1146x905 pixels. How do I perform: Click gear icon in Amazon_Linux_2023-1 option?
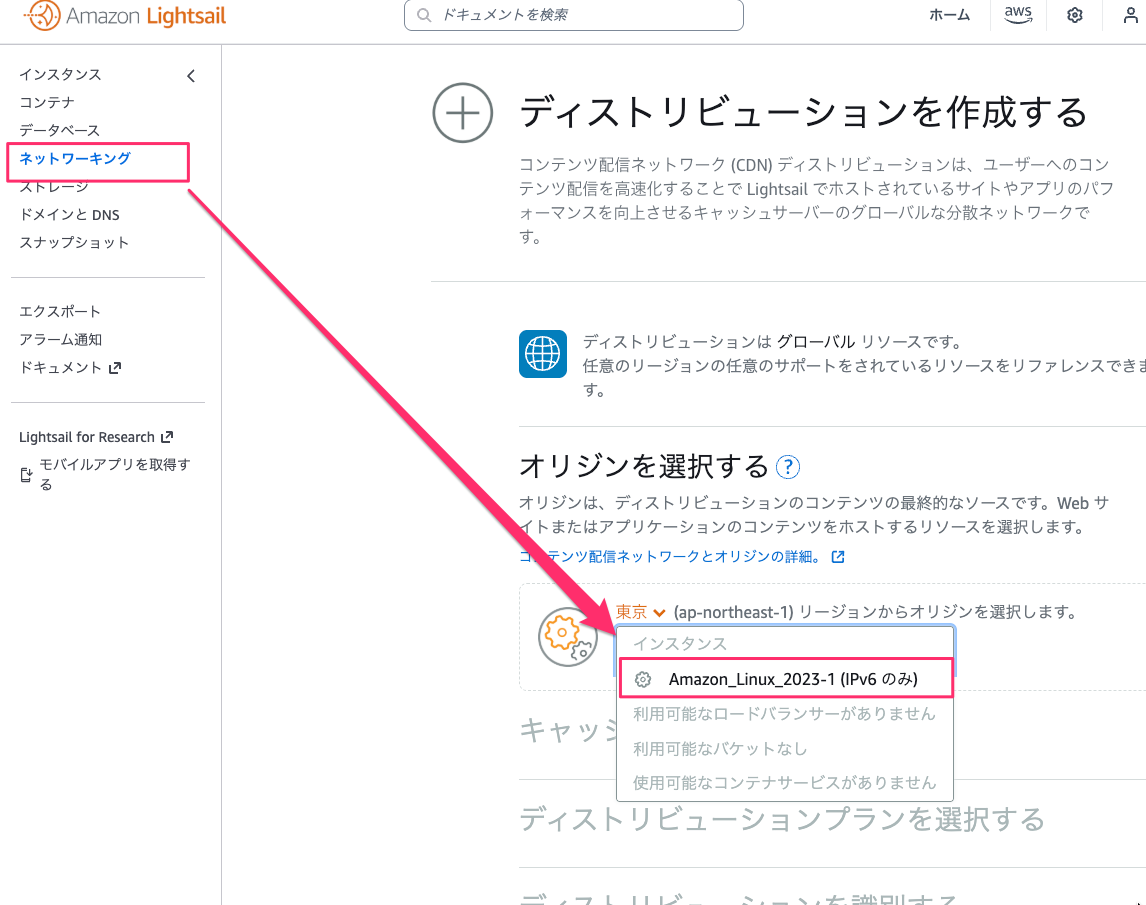642,679
